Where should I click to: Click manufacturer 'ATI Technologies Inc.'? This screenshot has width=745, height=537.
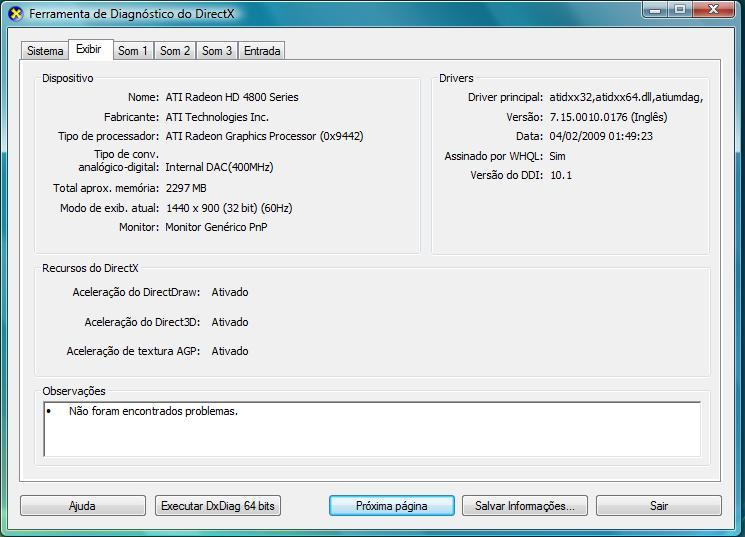[217, 117]
